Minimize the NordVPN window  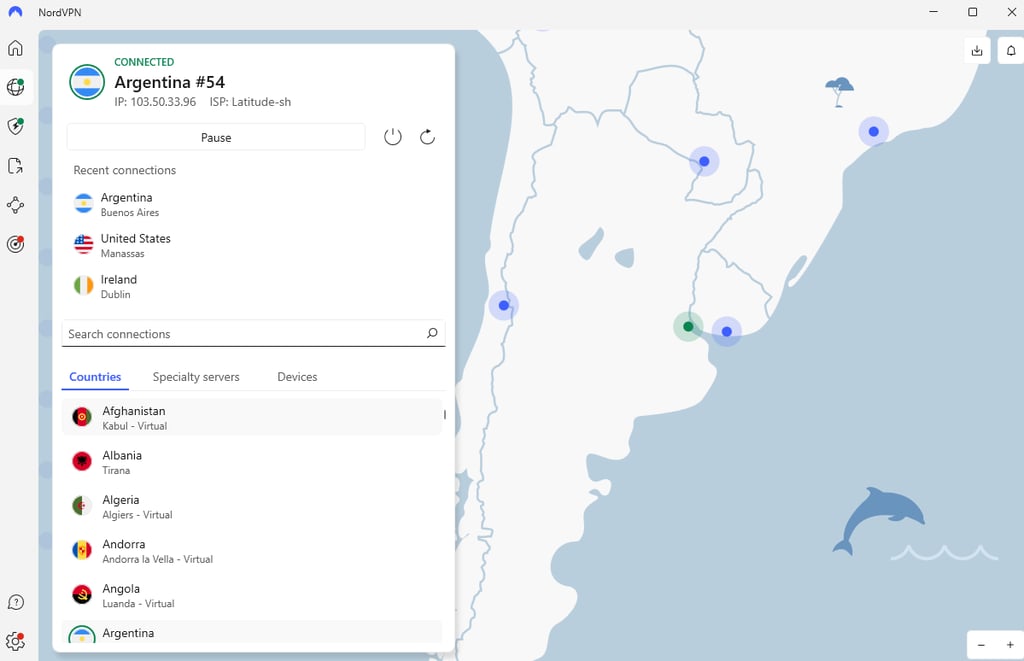933,12
